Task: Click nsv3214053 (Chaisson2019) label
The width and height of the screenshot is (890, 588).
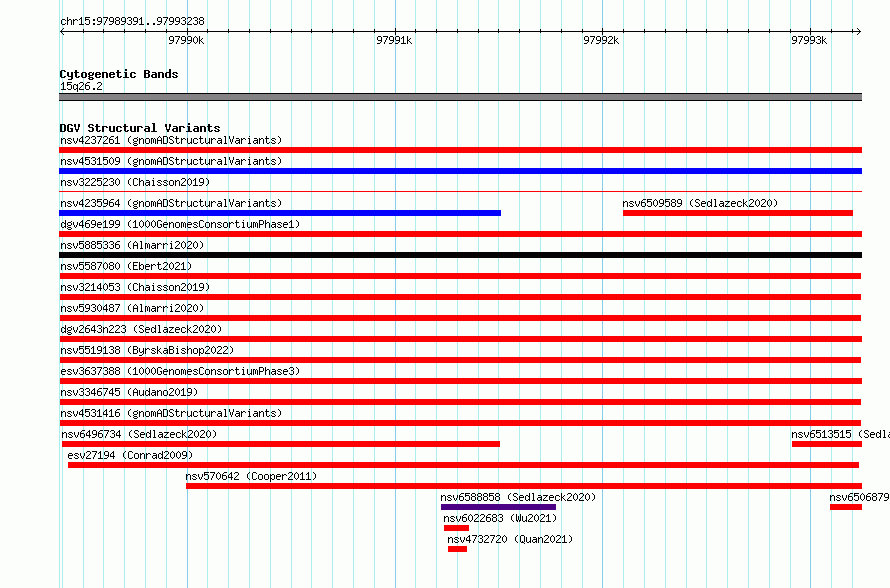Action: 135,287
